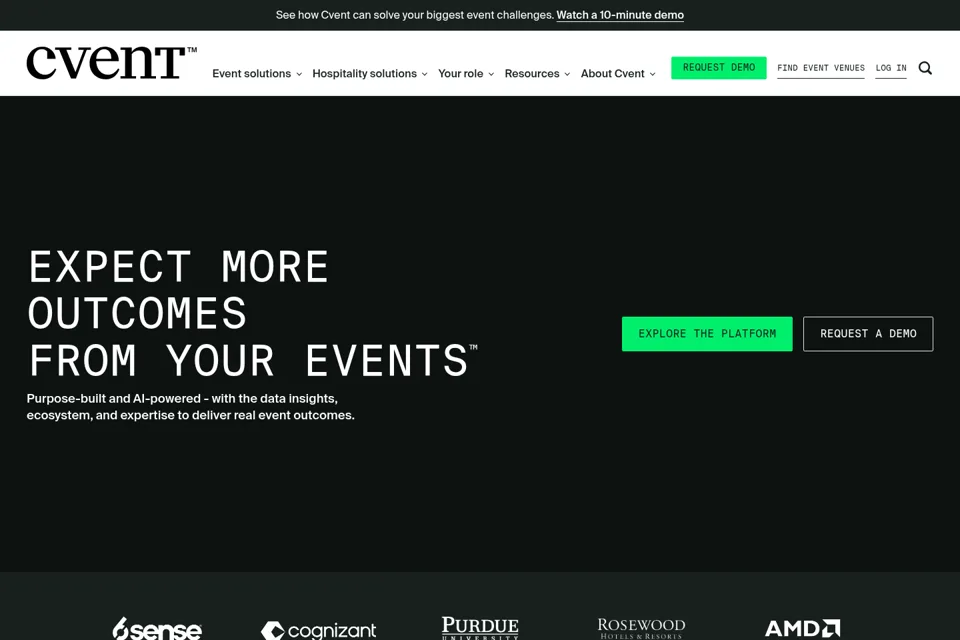Expand chevron next to Event solutions
Image resolution: width=960 pixels, height=640 pixels.
(299, 74)
